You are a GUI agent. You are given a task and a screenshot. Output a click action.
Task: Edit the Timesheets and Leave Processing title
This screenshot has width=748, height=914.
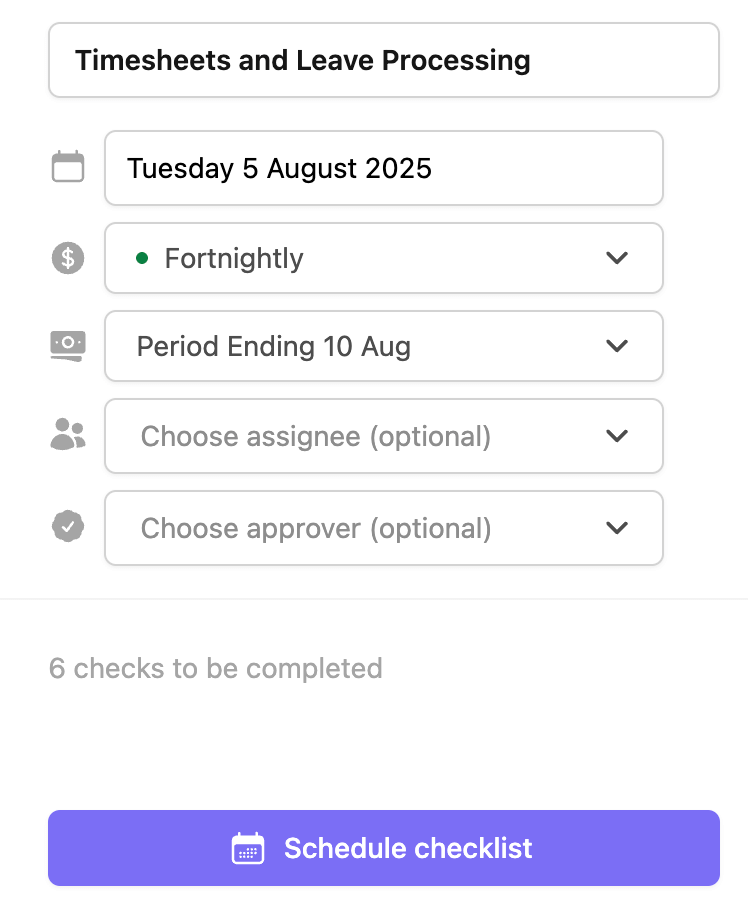(303, 60)
